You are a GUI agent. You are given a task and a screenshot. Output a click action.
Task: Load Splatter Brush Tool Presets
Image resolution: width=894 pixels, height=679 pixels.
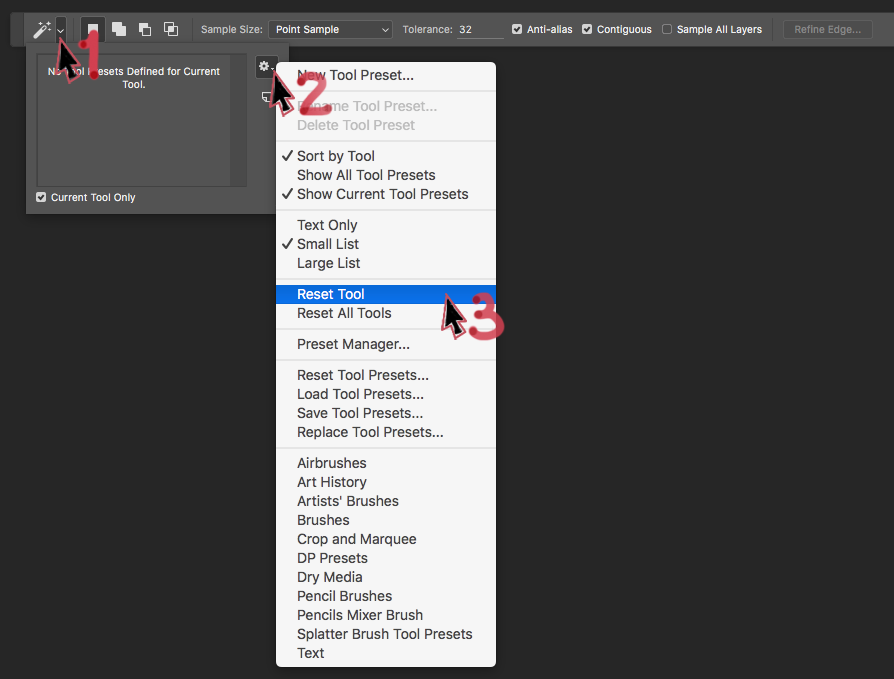386,634
